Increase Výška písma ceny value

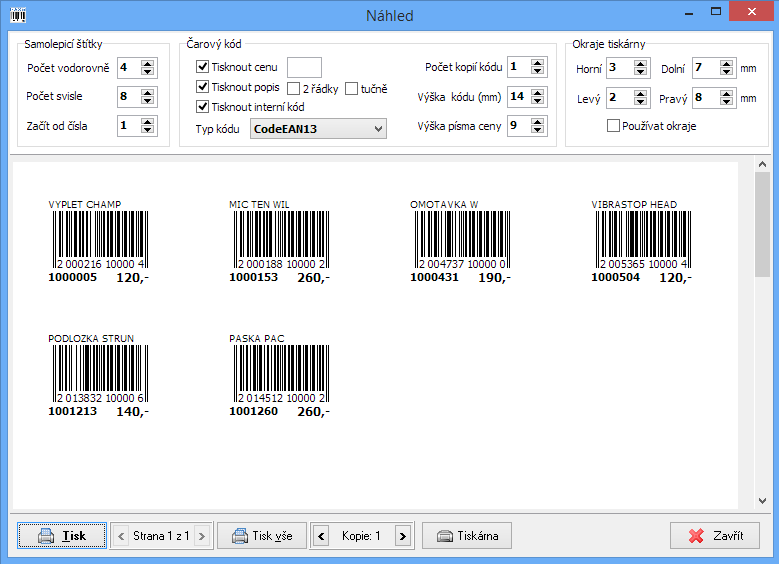pyautogui.click(x=537, y=122)
